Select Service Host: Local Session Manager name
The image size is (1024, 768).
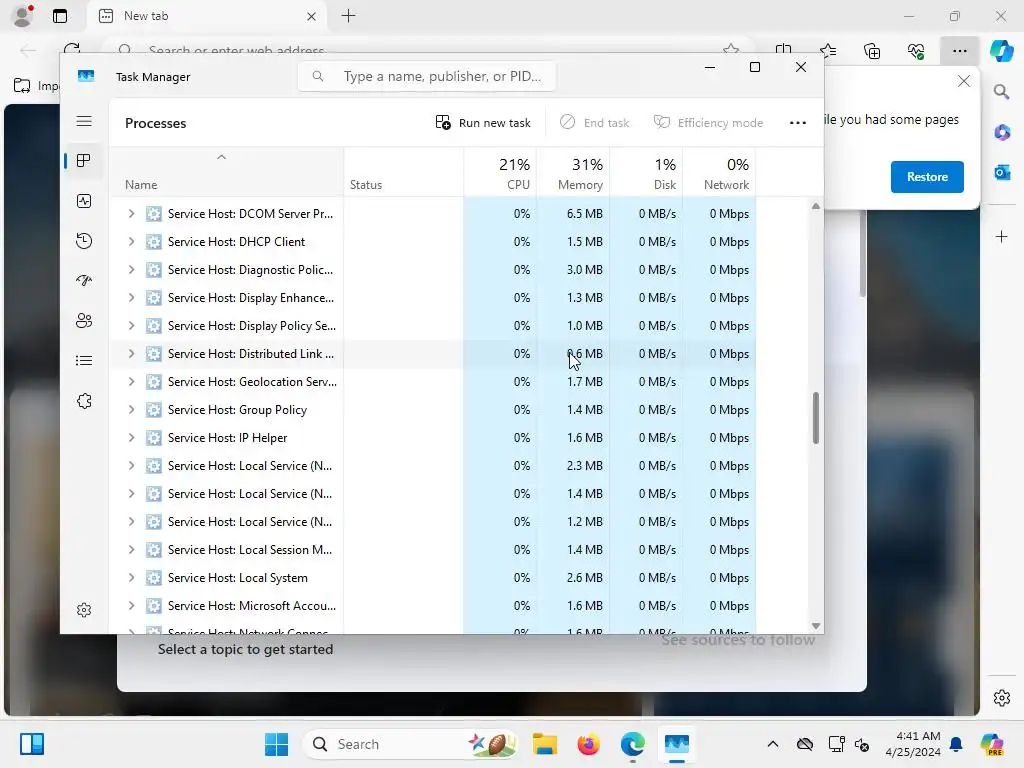[x=250, y=550]
